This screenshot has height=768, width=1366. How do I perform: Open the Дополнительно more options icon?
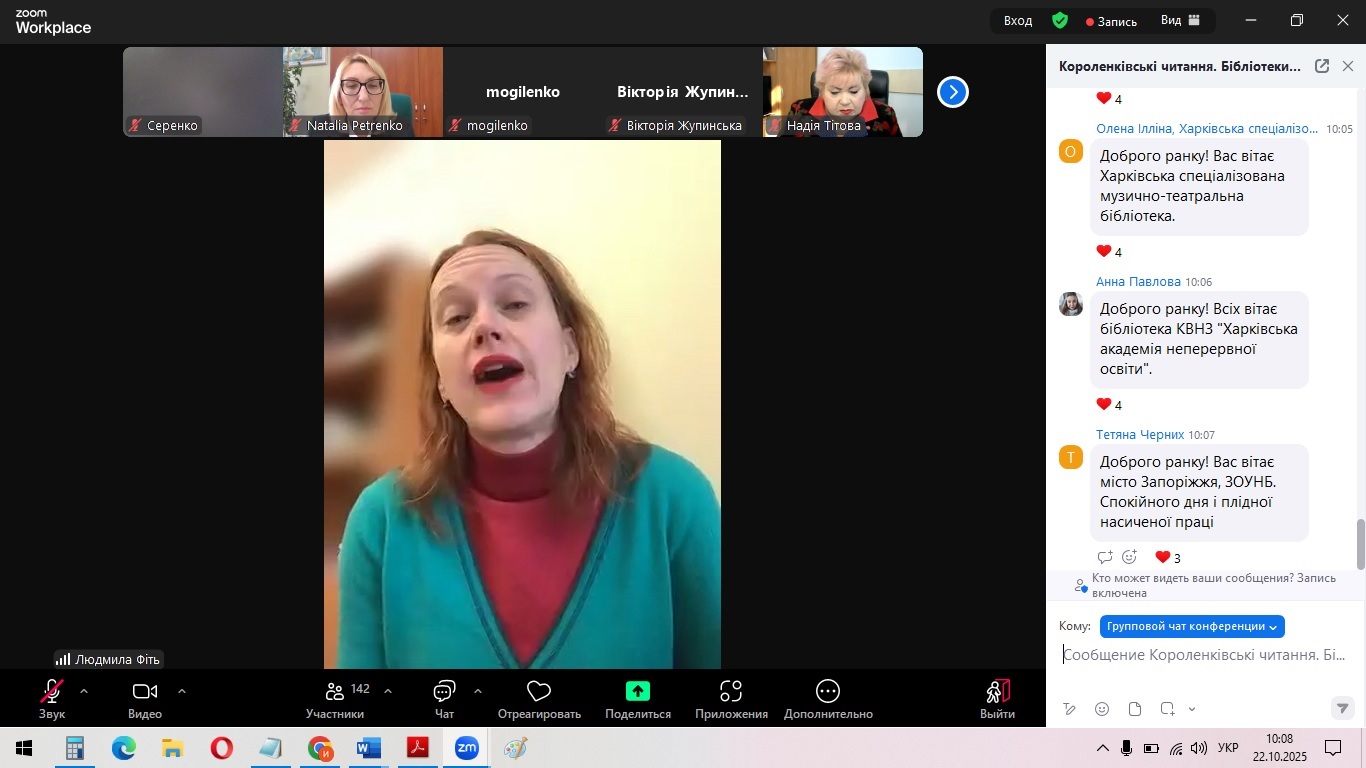pyautogui.click(x=827, y=692)
